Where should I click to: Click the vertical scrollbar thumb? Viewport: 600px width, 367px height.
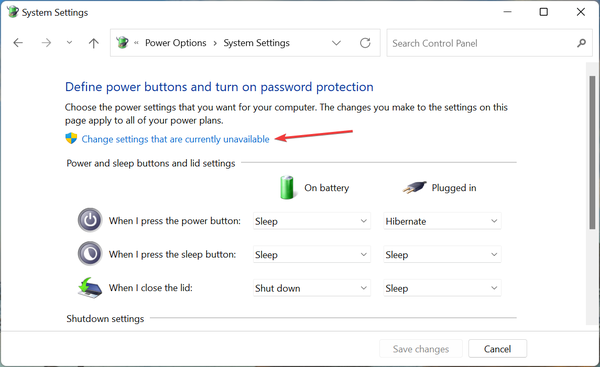tap(592, 152)
